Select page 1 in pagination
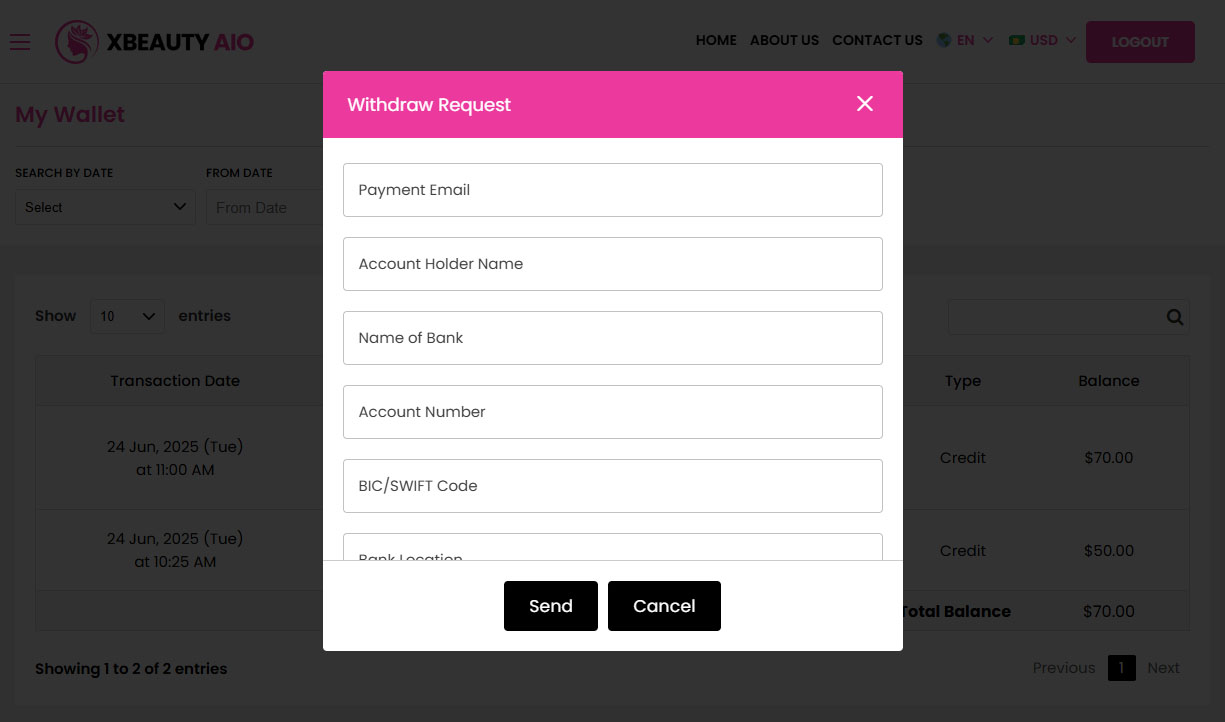 click(x=1121, y=667)
